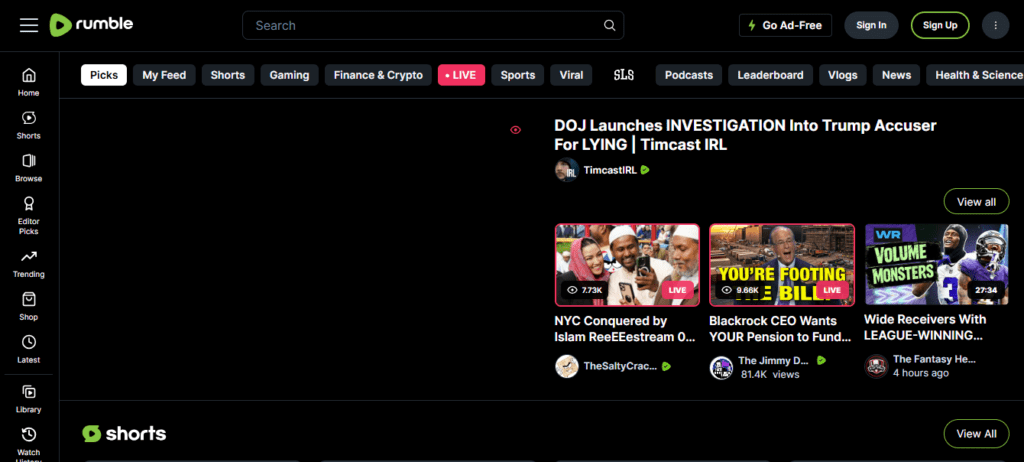Viewport: 1024px width, 462px height.
Task: Click the search magnifier icon
Action: 609,25
